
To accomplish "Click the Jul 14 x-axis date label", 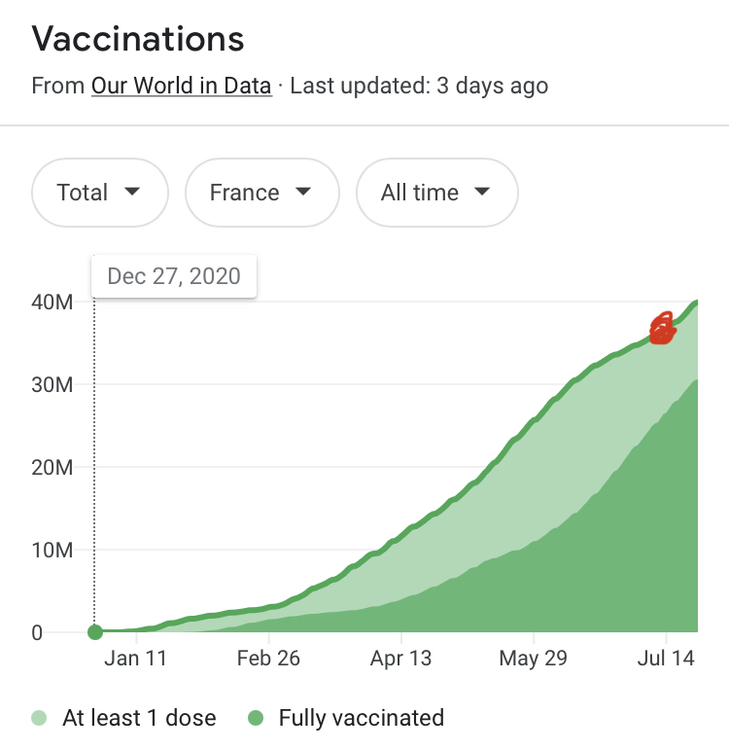I will pos(665,658).
